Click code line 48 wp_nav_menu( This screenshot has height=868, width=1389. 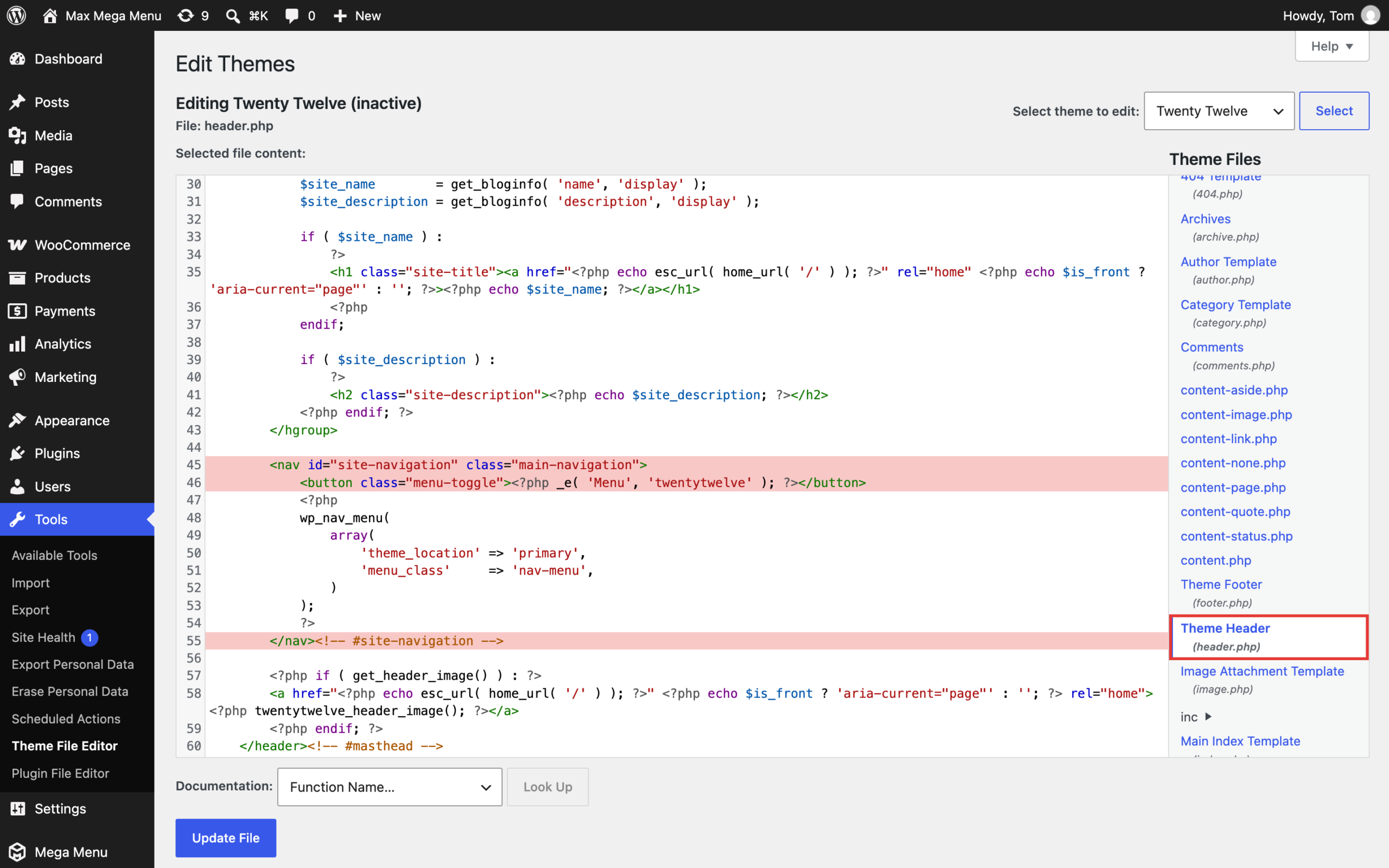pyautogui.click(x=345, y=518)
